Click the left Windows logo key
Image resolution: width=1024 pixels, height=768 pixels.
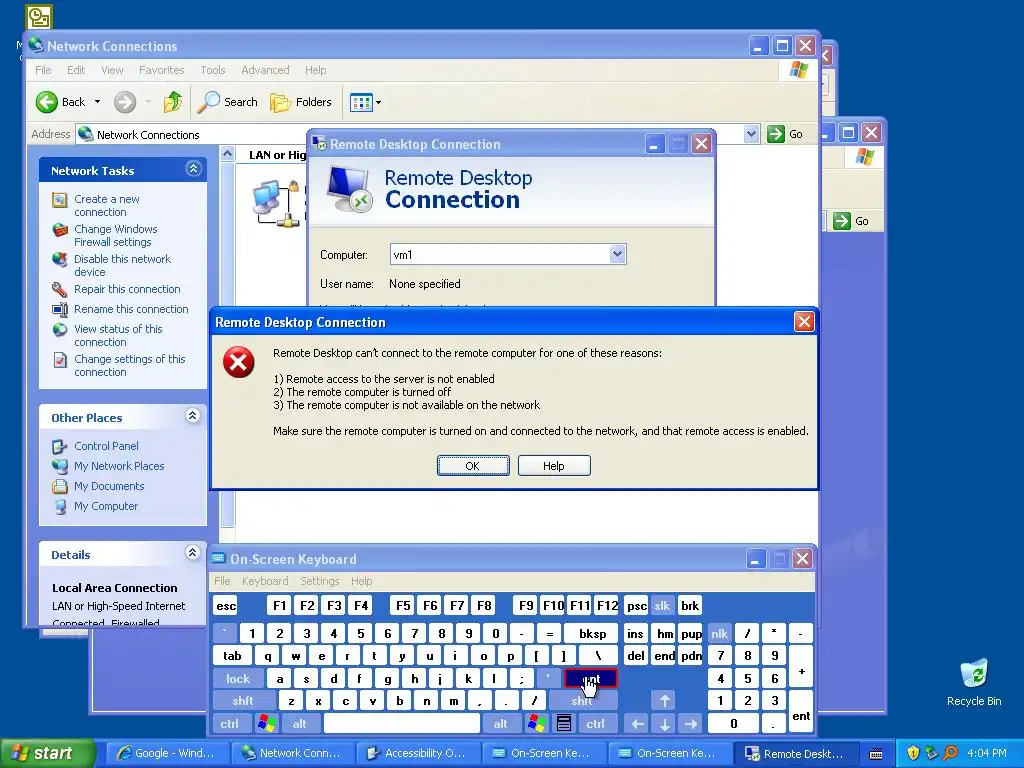(266, 724)
